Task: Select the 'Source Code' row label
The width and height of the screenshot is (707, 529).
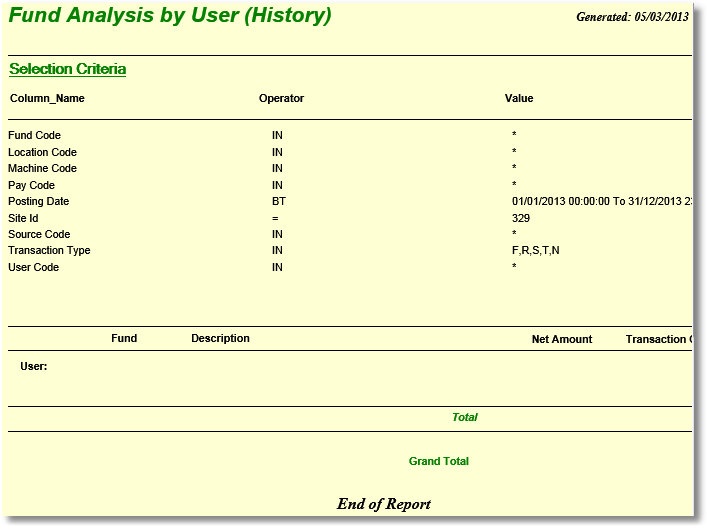Action: [x=39, y=234]
